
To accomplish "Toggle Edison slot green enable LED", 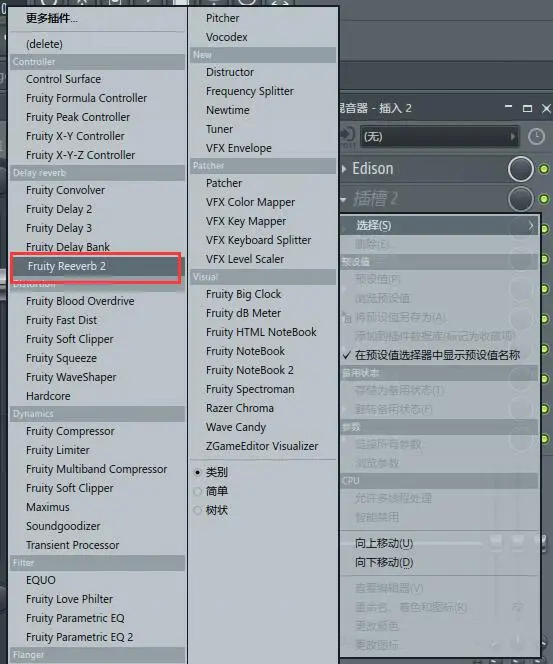I will coord(544,169).
